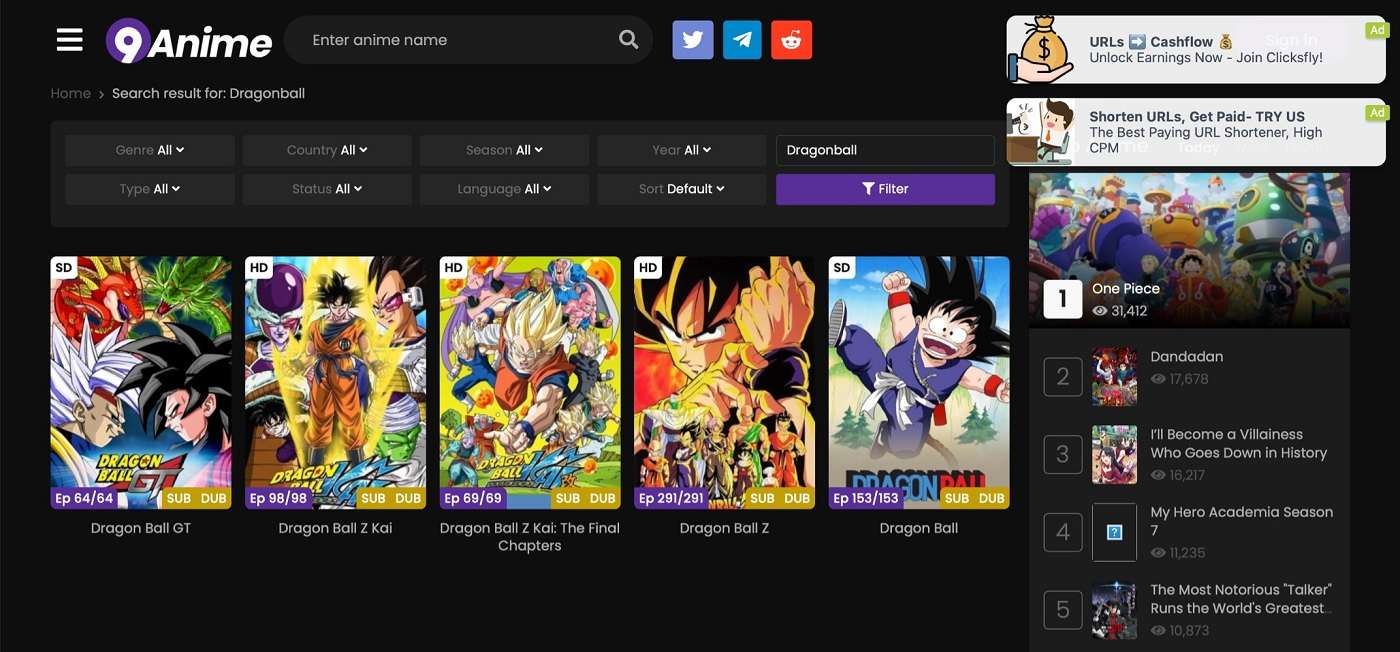Screen dimensions: 1400x652
Task: Click the Sign In link
Action: pyautogui.click(x=1291, y=40)
